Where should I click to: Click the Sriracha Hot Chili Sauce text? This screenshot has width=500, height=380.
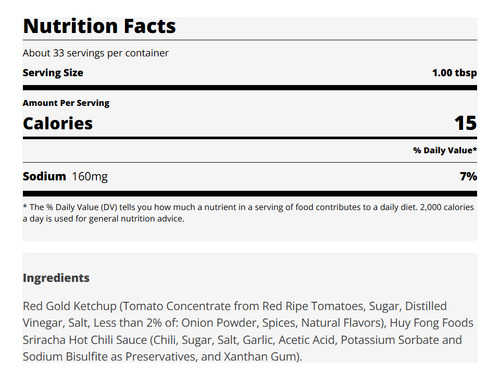[85, 340]
